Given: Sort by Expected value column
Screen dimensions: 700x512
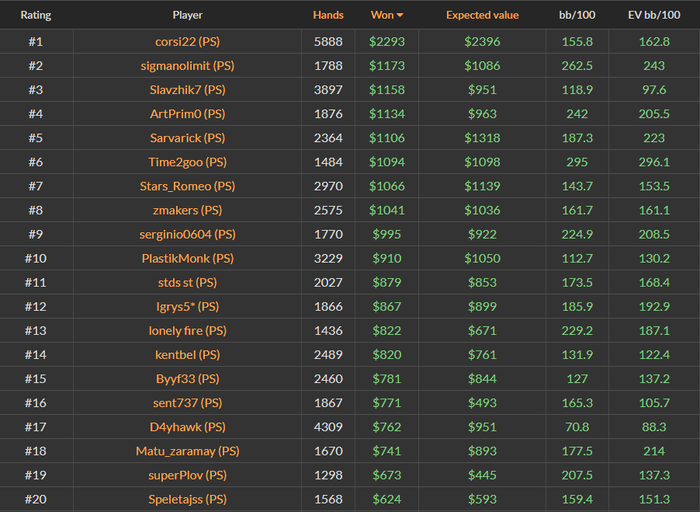Looking at the screenshot, I should 482,15.
